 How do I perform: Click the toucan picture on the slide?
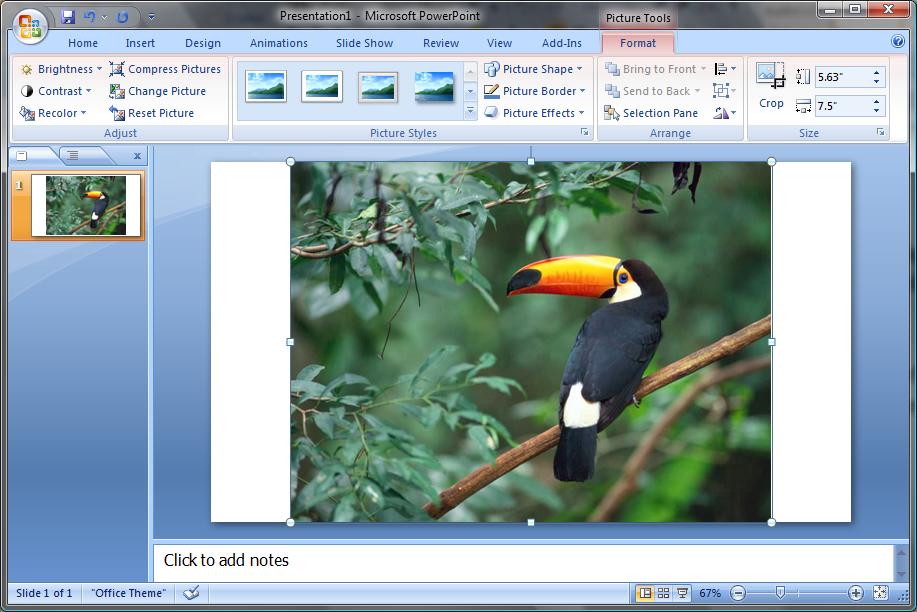[531, 342]
